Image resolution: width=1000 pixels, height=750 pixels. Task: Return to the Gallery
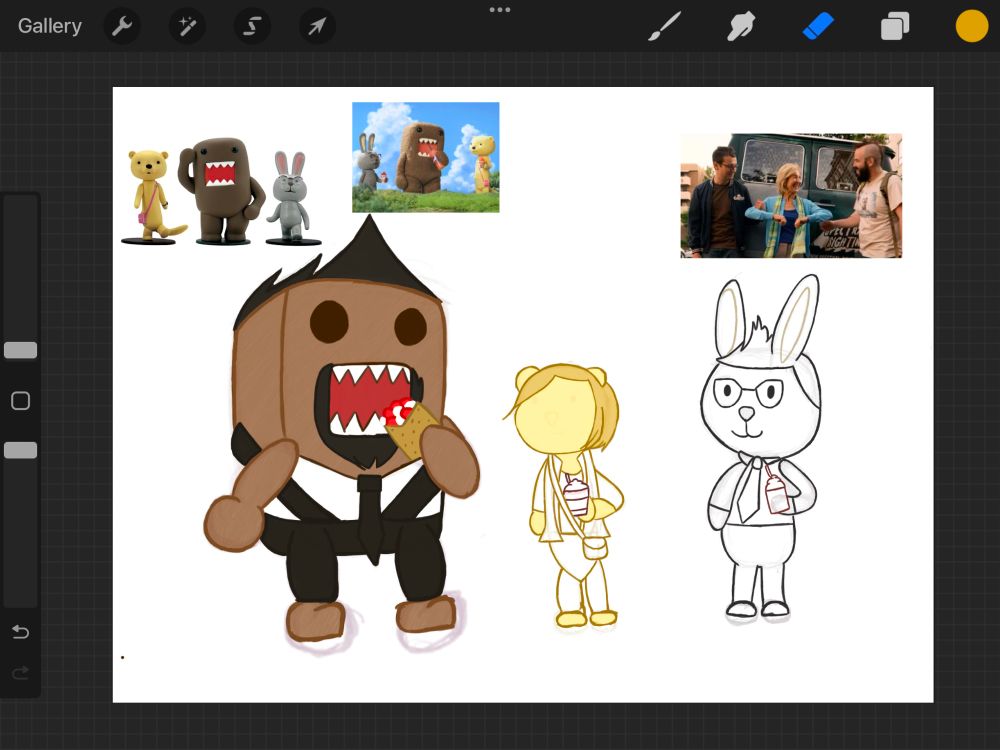click(x=50, y=26)
